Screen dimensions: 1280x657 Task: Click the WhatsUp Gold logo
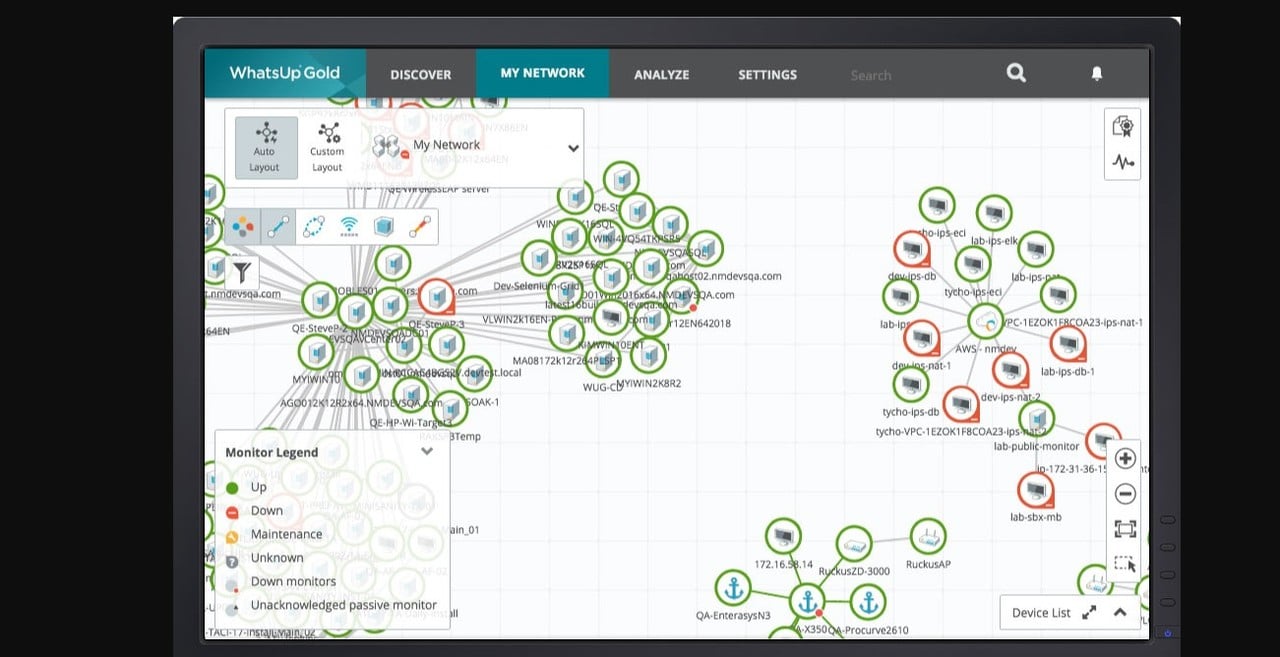pos(285,73)
